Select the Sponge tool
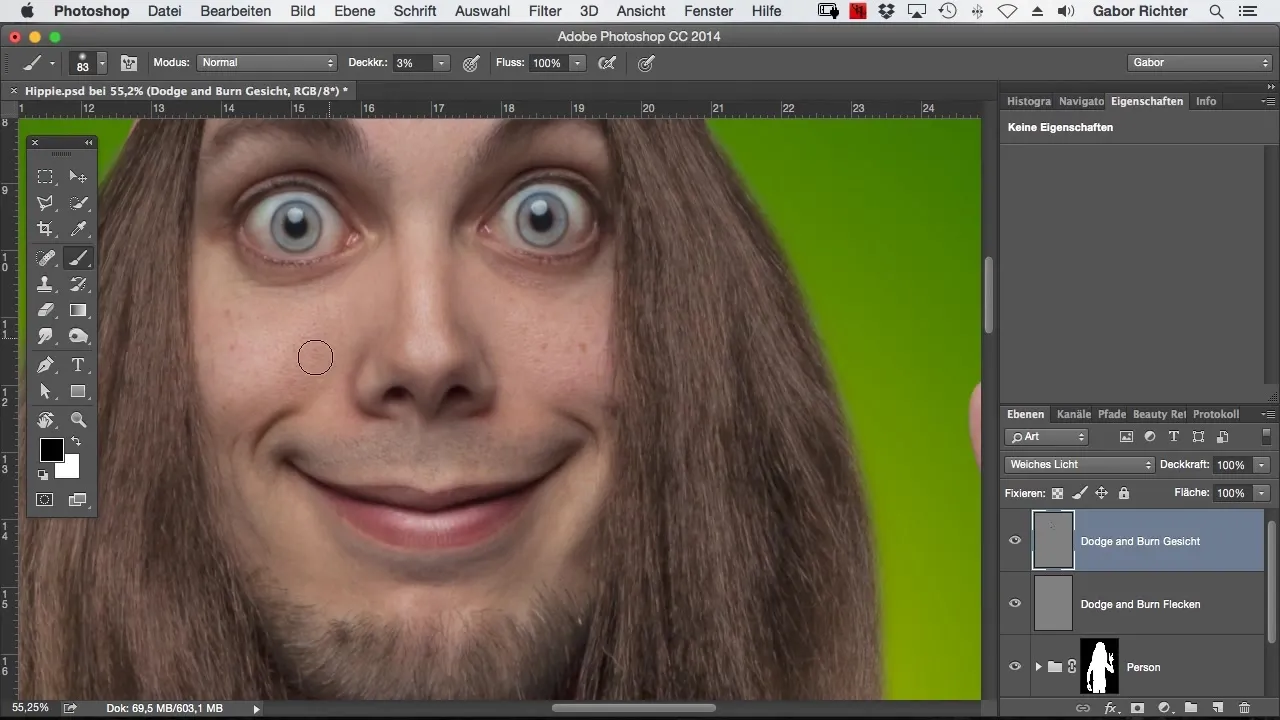 click(x=78, y=337)
